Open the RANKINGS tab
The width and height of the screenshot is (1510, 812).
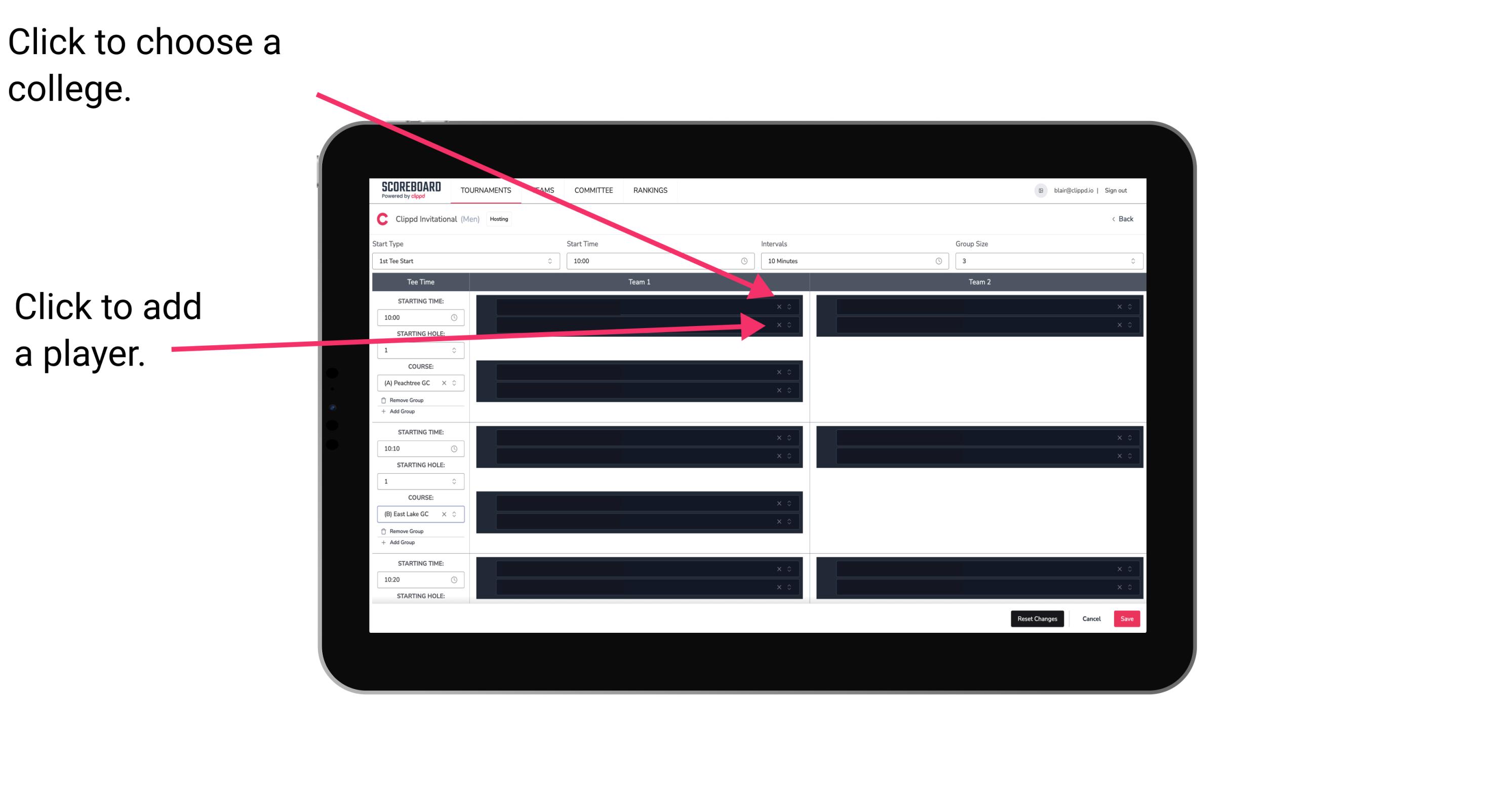pyautogui.click(x=651, y=191)
